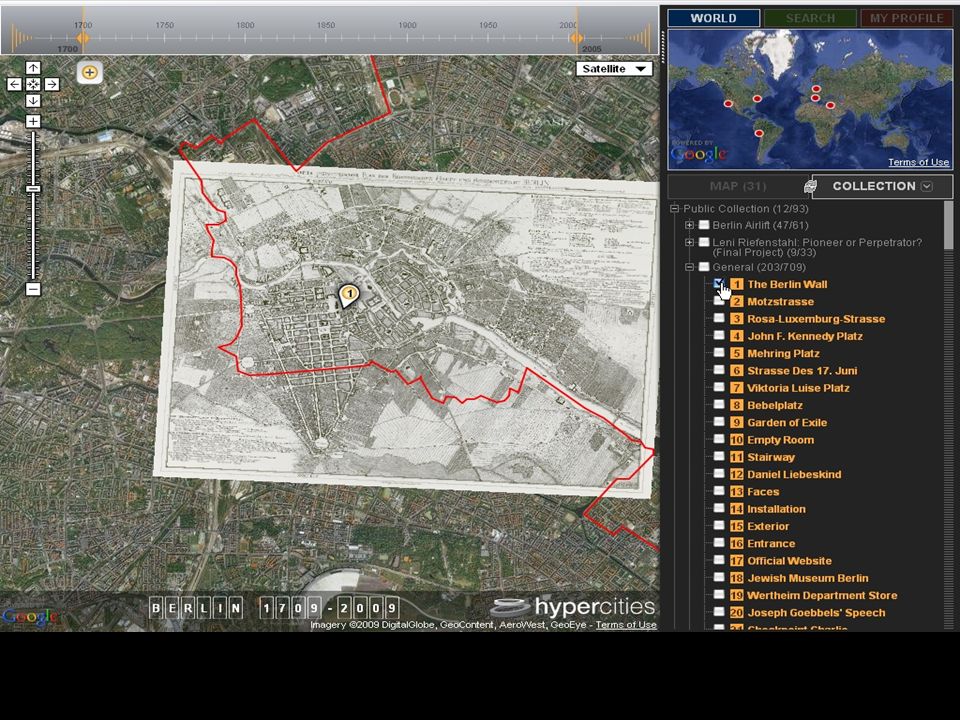Click the timeline start handle at 1700
960x720 pixels.
coord(83,38)
